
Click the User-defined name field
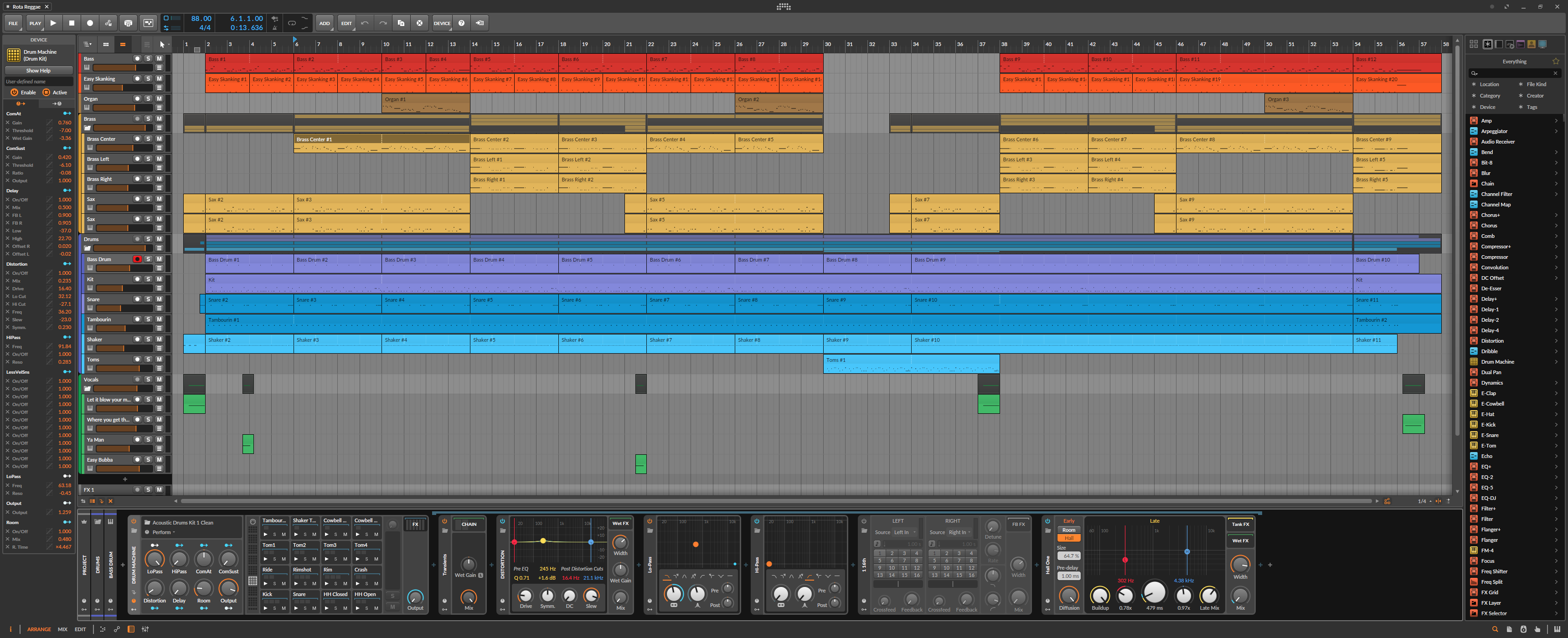point(38,81)
